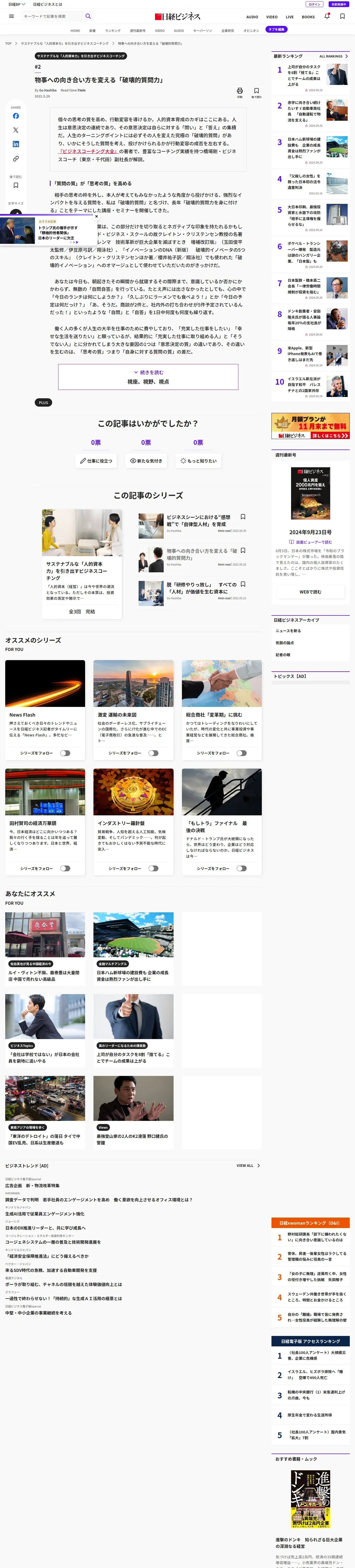This screenshot has height=1568, width=355.
Task: Click the article print icon
Action: (240, 91)
